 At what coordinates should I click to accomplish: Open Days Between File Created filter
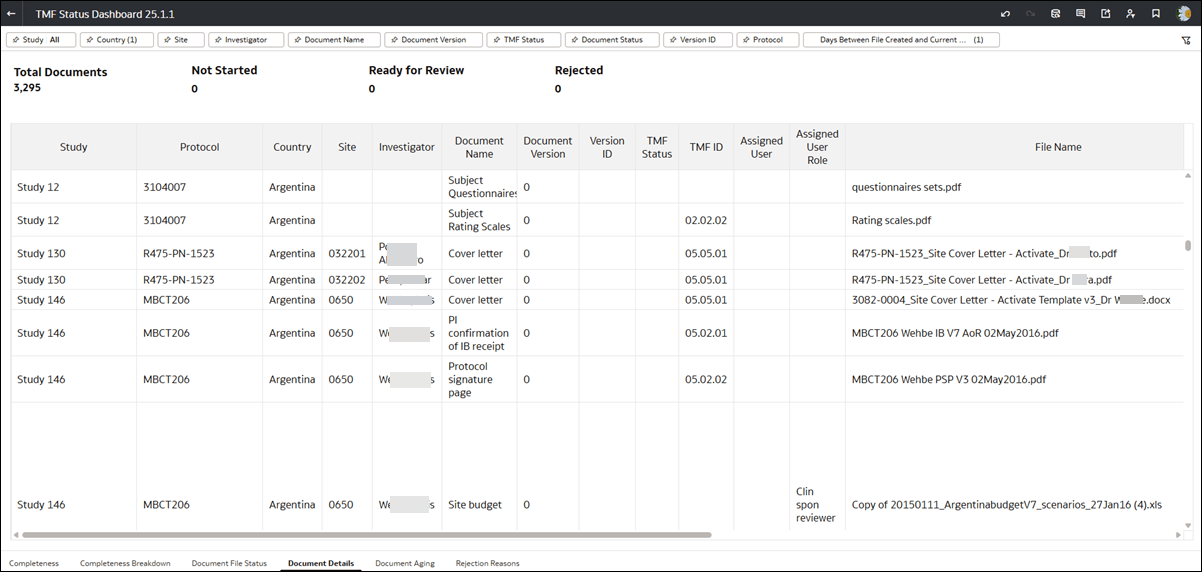coord(901,40)
